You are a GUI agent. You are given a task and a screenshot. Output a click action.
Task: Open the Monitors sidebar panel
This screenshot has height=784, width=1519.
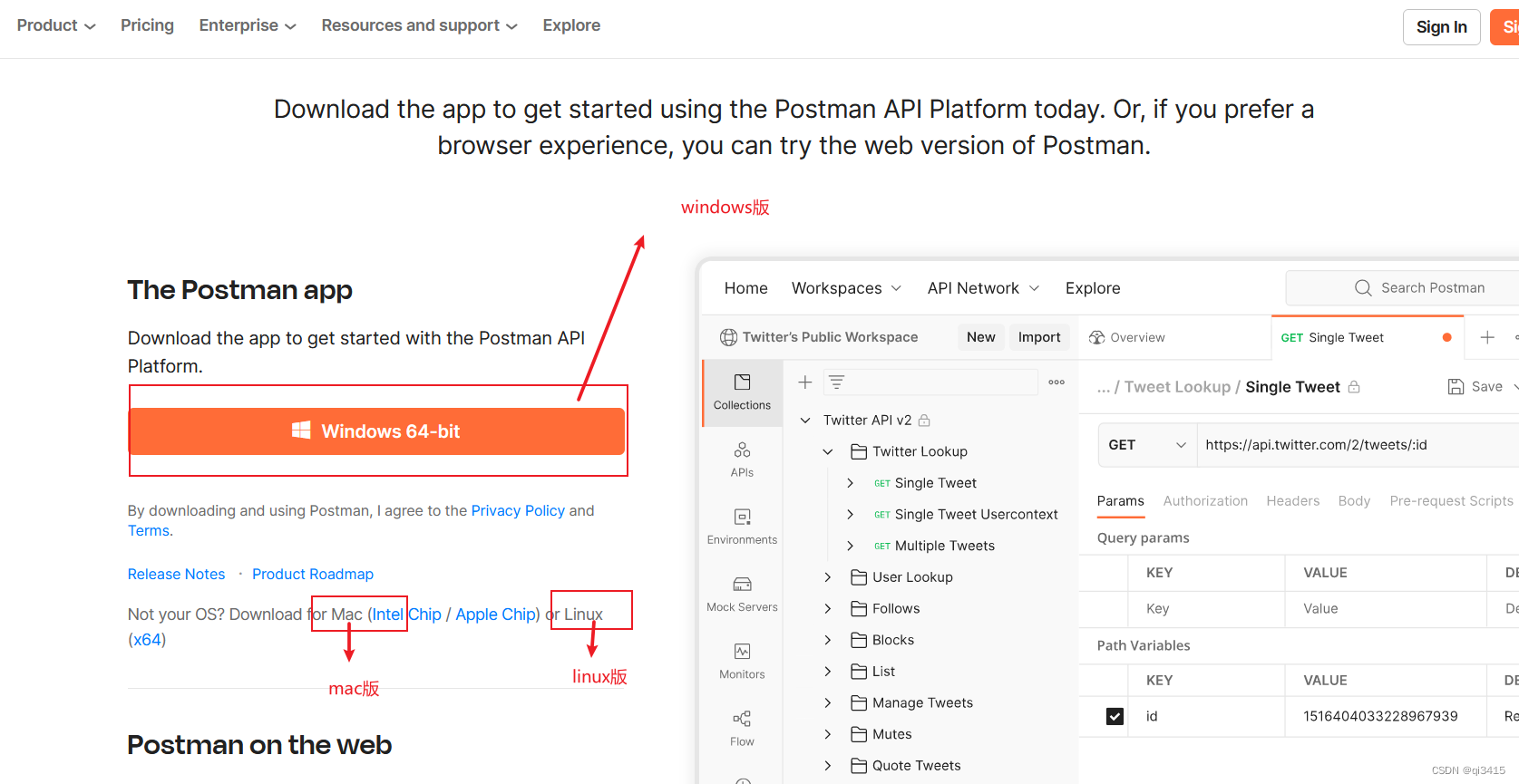(x=742, y=661)
